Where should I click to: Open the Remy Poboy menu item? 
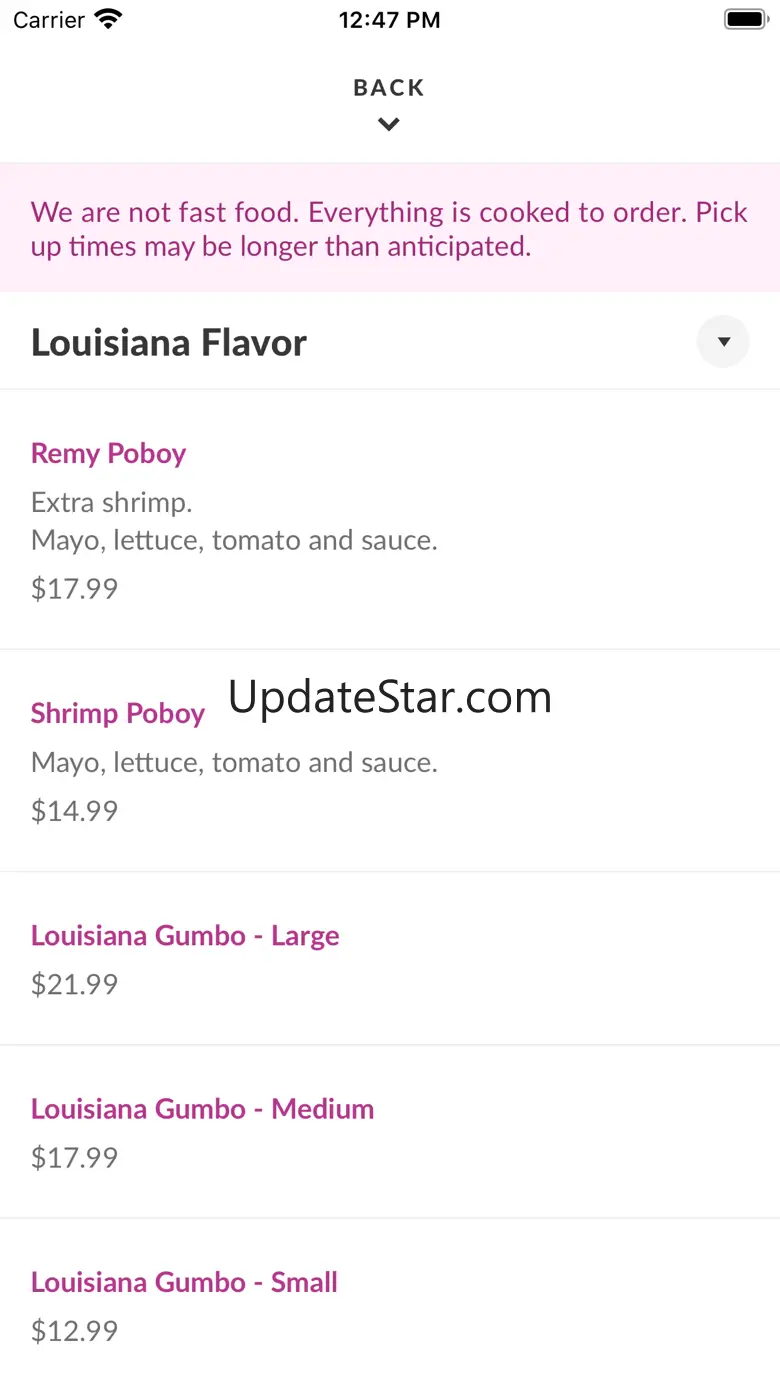tap(108, 454)
